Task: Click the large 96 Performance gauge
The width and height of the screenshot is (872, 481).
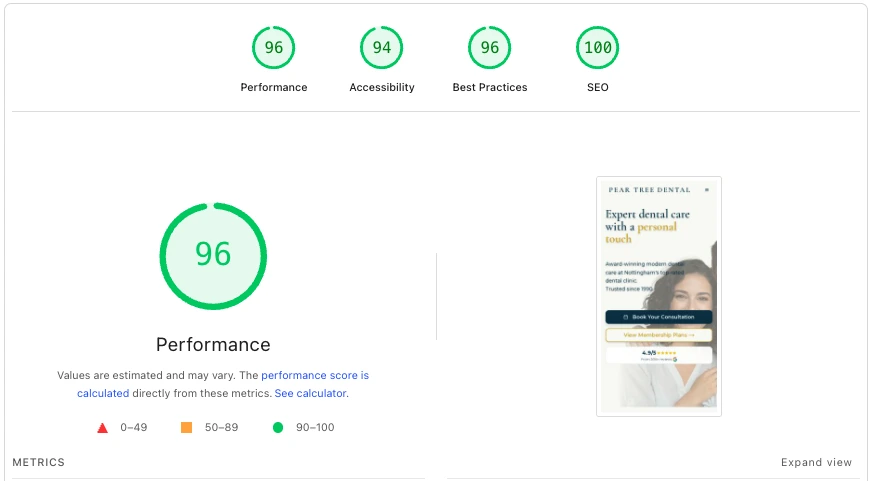Action: click(213, 256)
